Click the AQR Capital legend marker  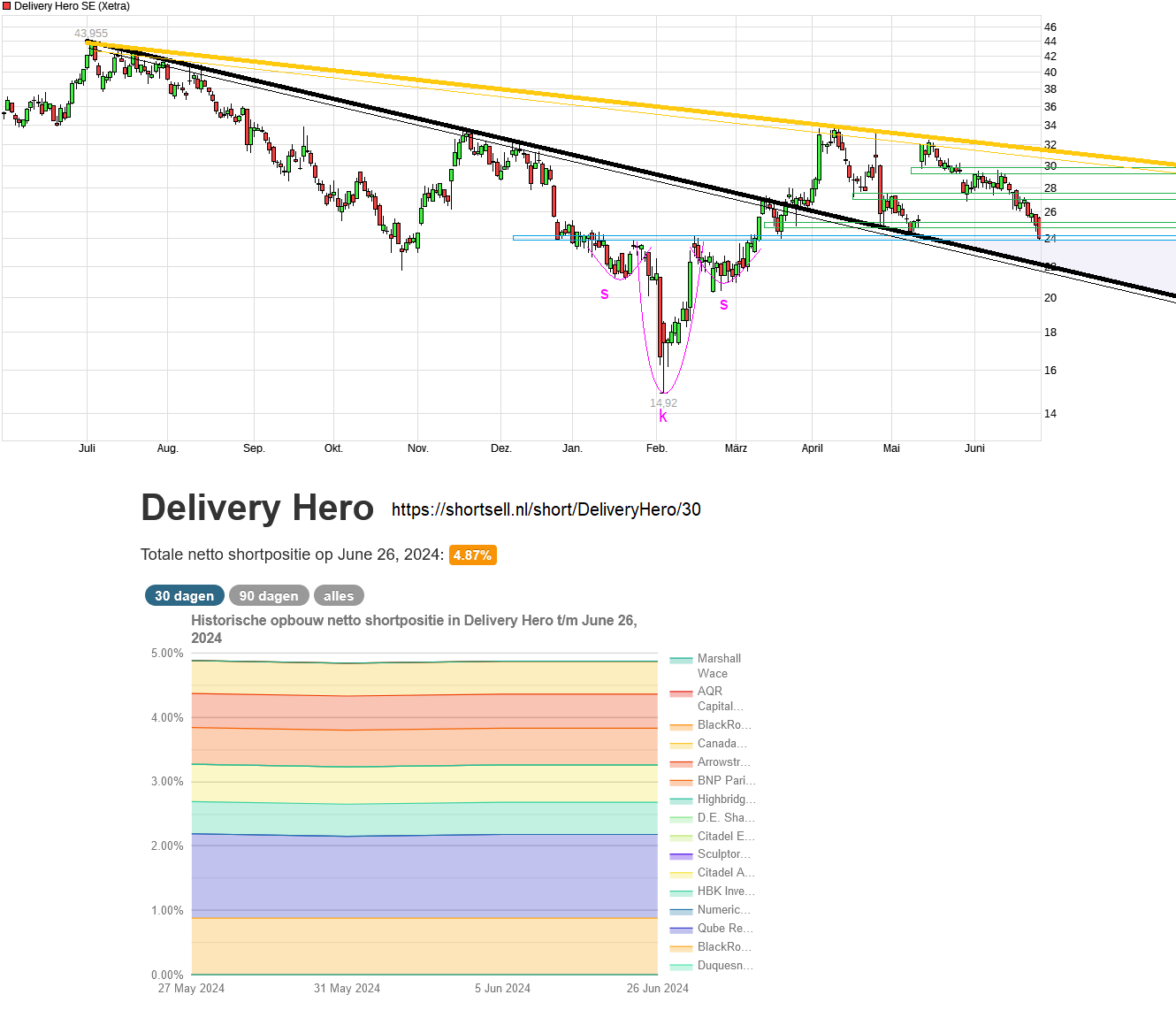(681, 692)
